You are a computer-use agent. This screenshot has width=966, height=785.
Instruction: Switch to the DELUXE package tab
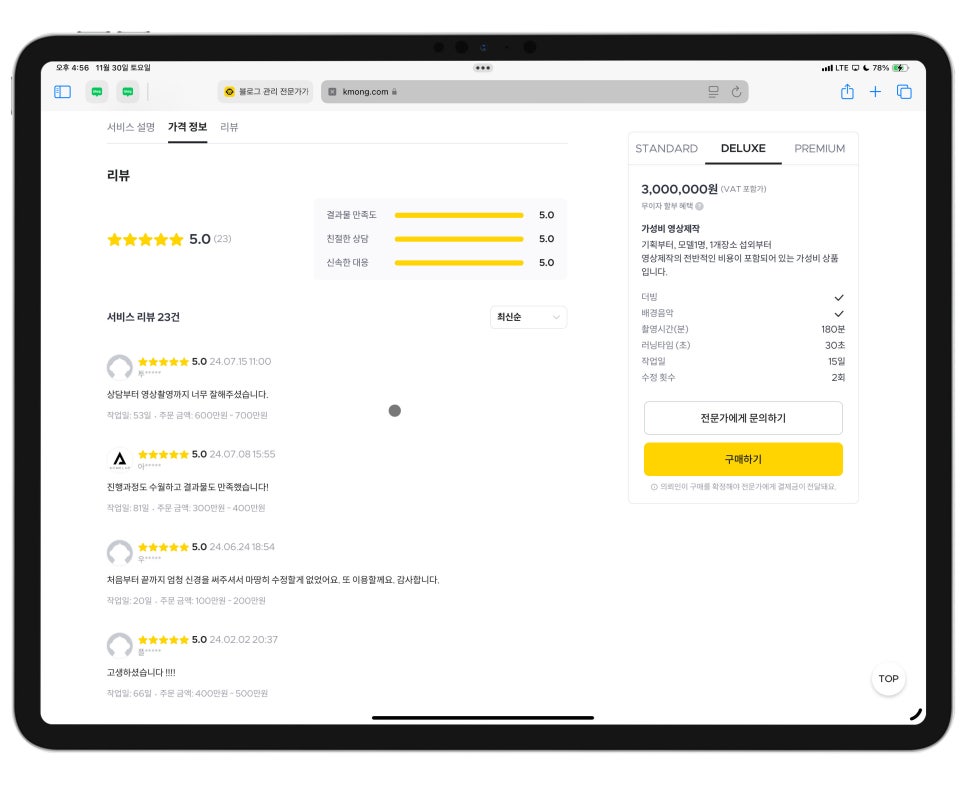point(743,148)
